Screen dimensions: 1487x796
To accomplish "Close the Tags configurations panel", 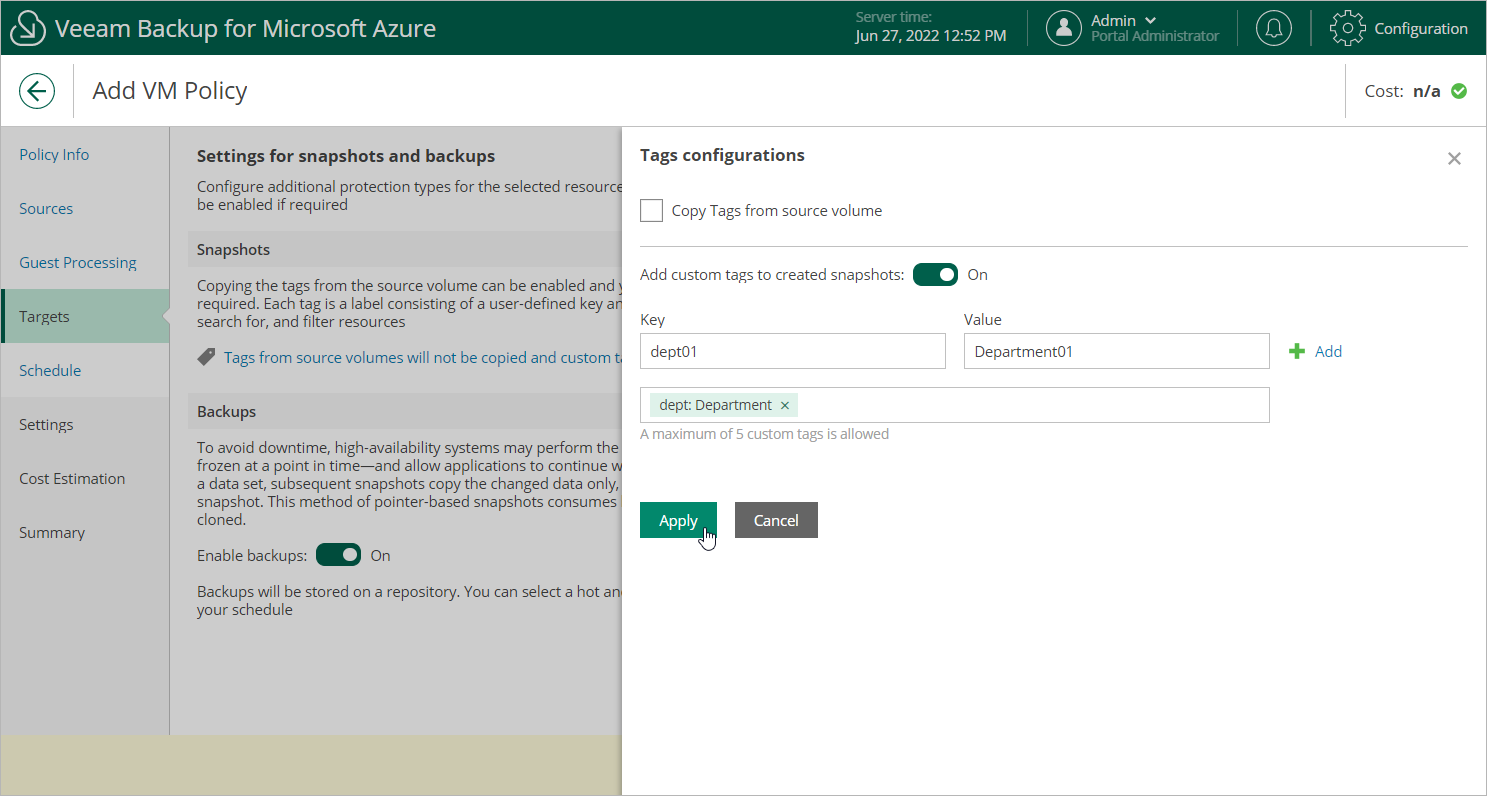I will (x=1454, y=158).
